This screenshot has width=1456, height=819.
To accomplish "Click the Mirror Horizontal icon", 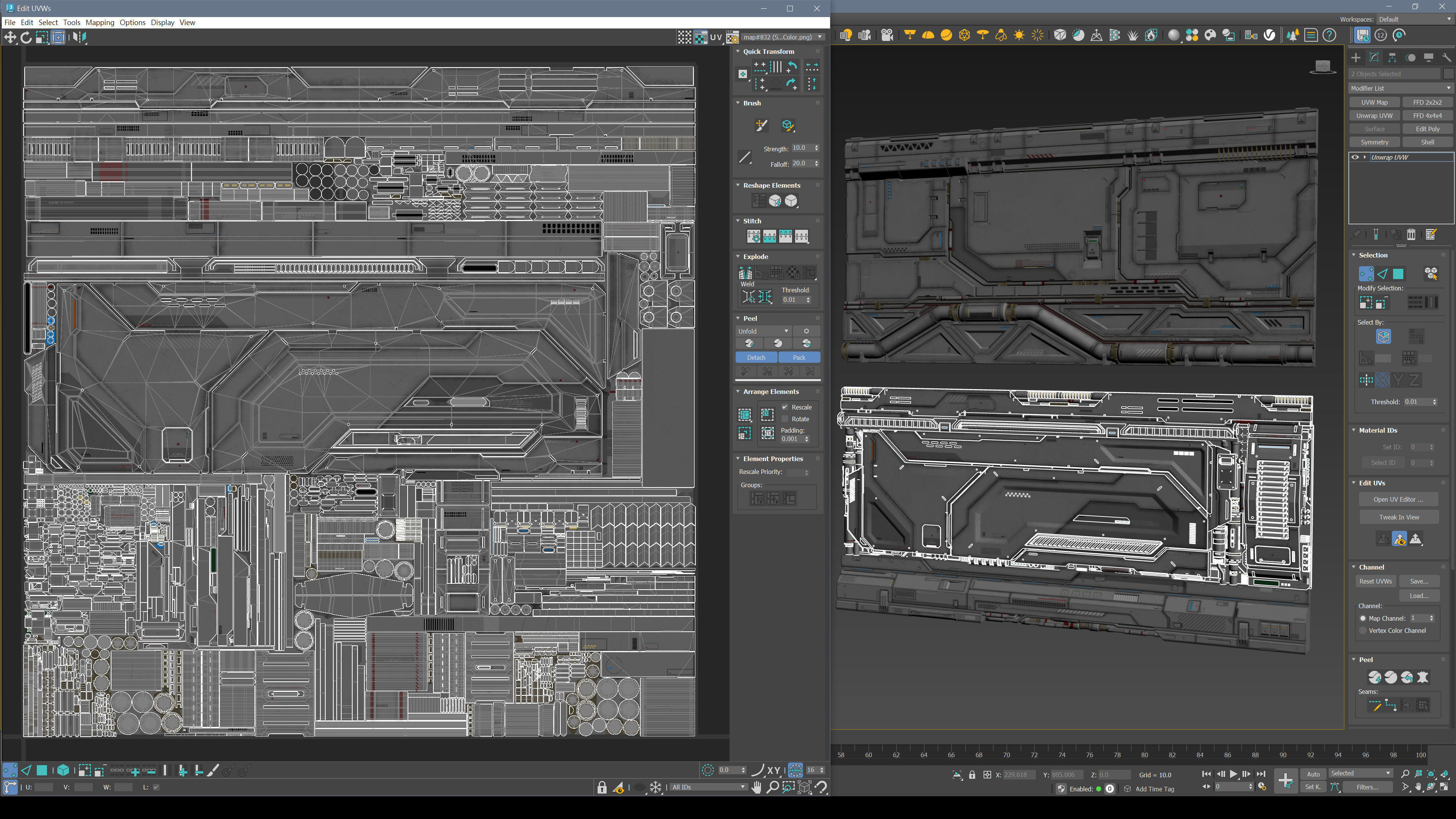I will (79, 37).
